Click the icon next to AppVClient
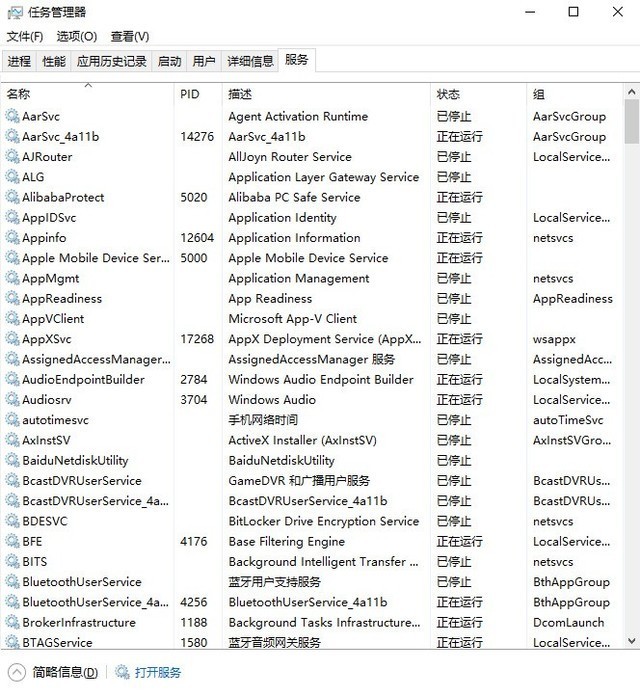 [x=12, y=319]
